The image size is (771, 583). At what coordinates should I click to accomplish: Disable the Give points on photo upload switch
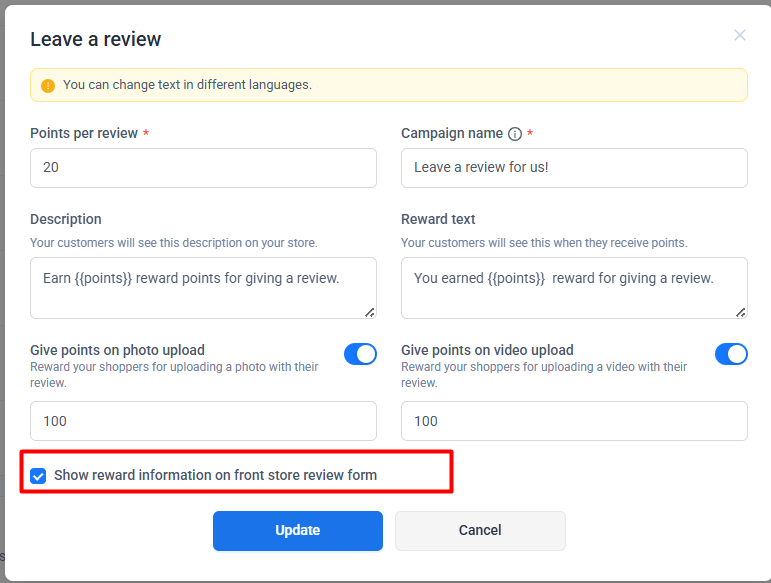[360, 354]
